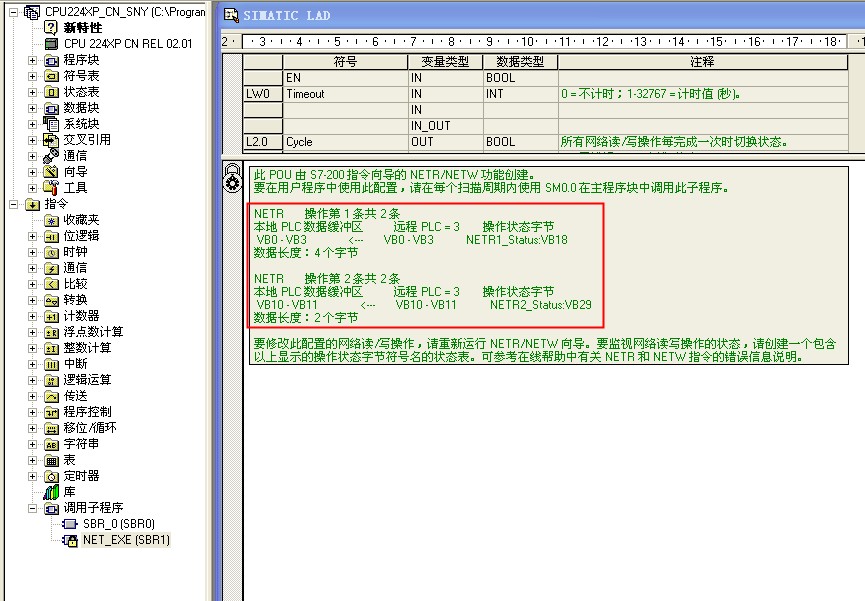This screenshot has width=865, height=601.
Task: Click the lock icon beside the POU comment
Action: pos(232,178)
